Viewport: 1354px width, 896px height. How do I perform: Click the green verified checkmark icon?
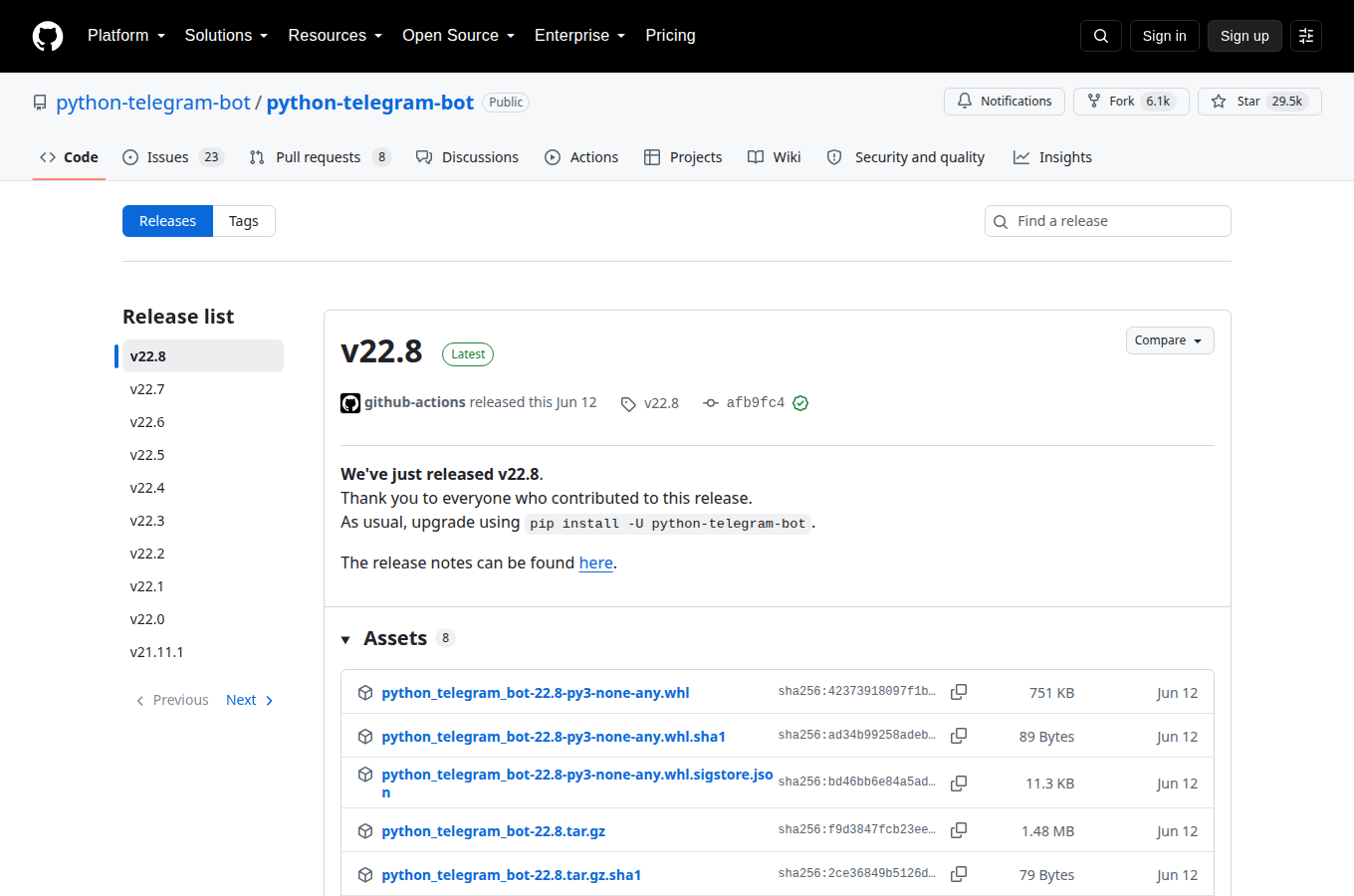pyautogui.click(x=800, y=403)
